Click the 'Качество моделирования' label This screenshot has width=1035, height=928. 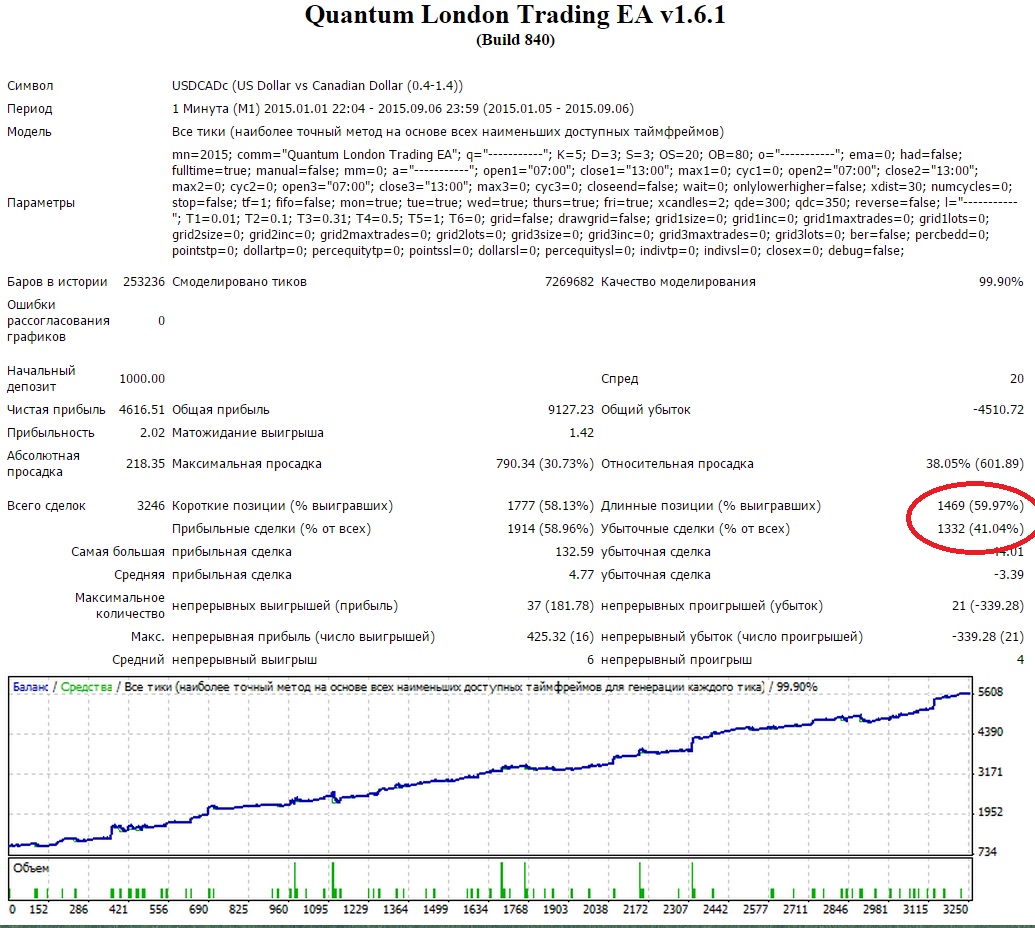pos(679,282)
